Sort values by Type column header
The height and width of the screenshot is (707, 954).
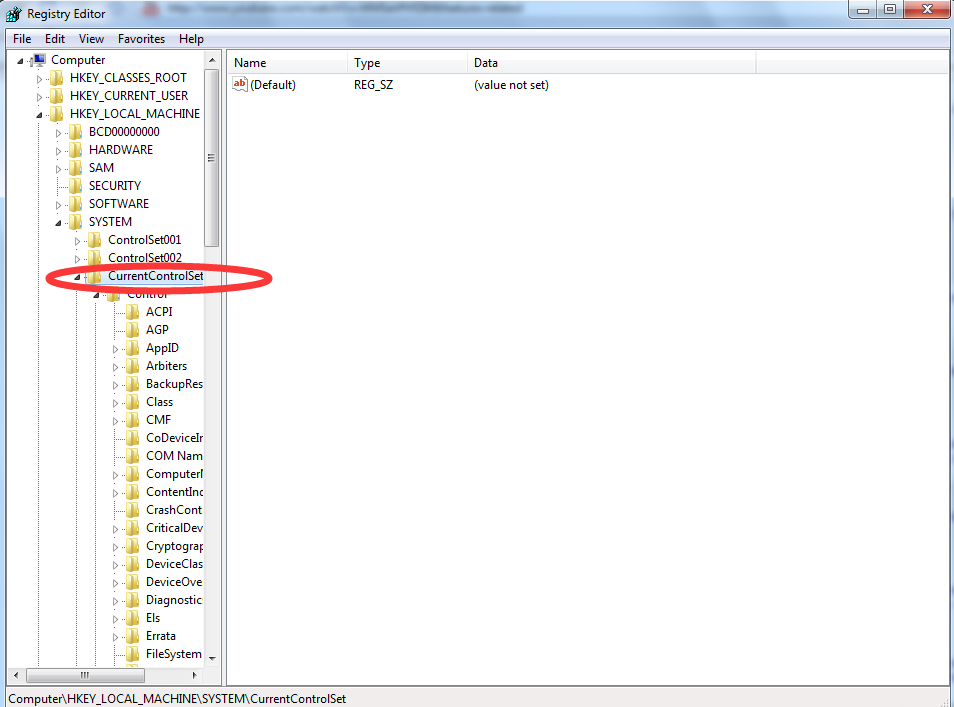click(x=408, y=63)
